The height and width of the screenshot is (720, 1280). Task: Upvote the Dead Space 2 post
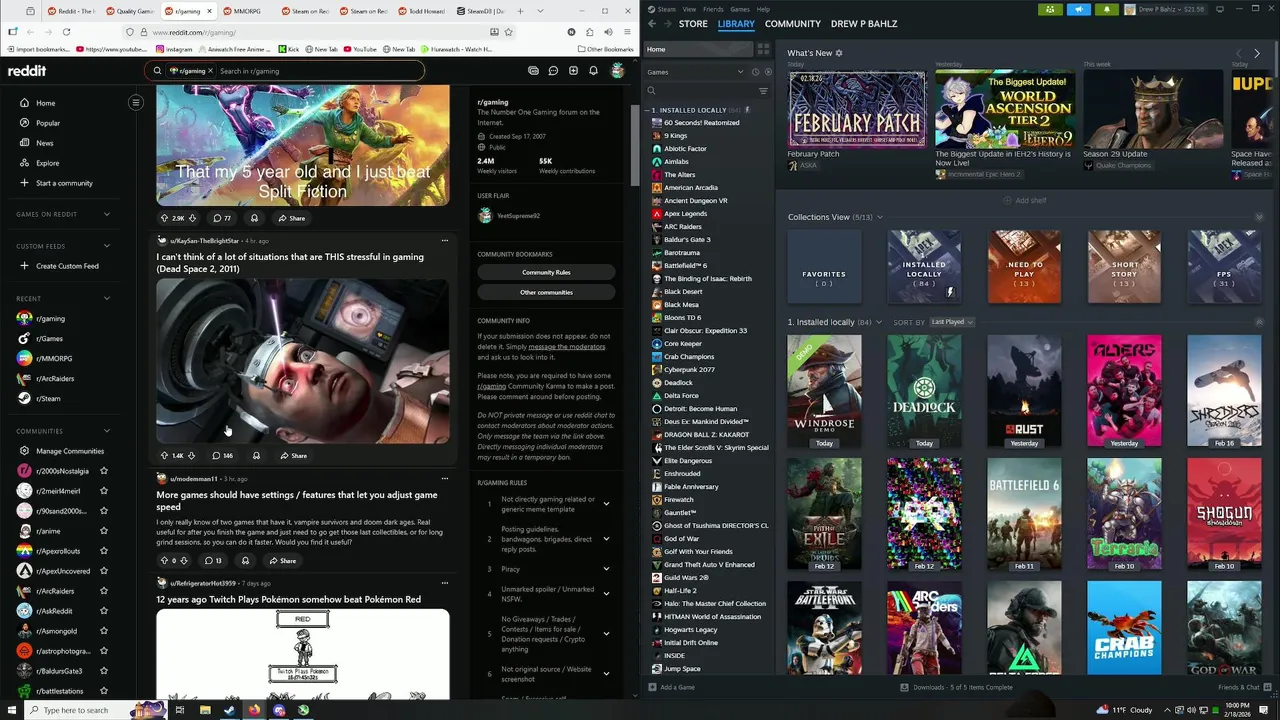tap(165, 456)
